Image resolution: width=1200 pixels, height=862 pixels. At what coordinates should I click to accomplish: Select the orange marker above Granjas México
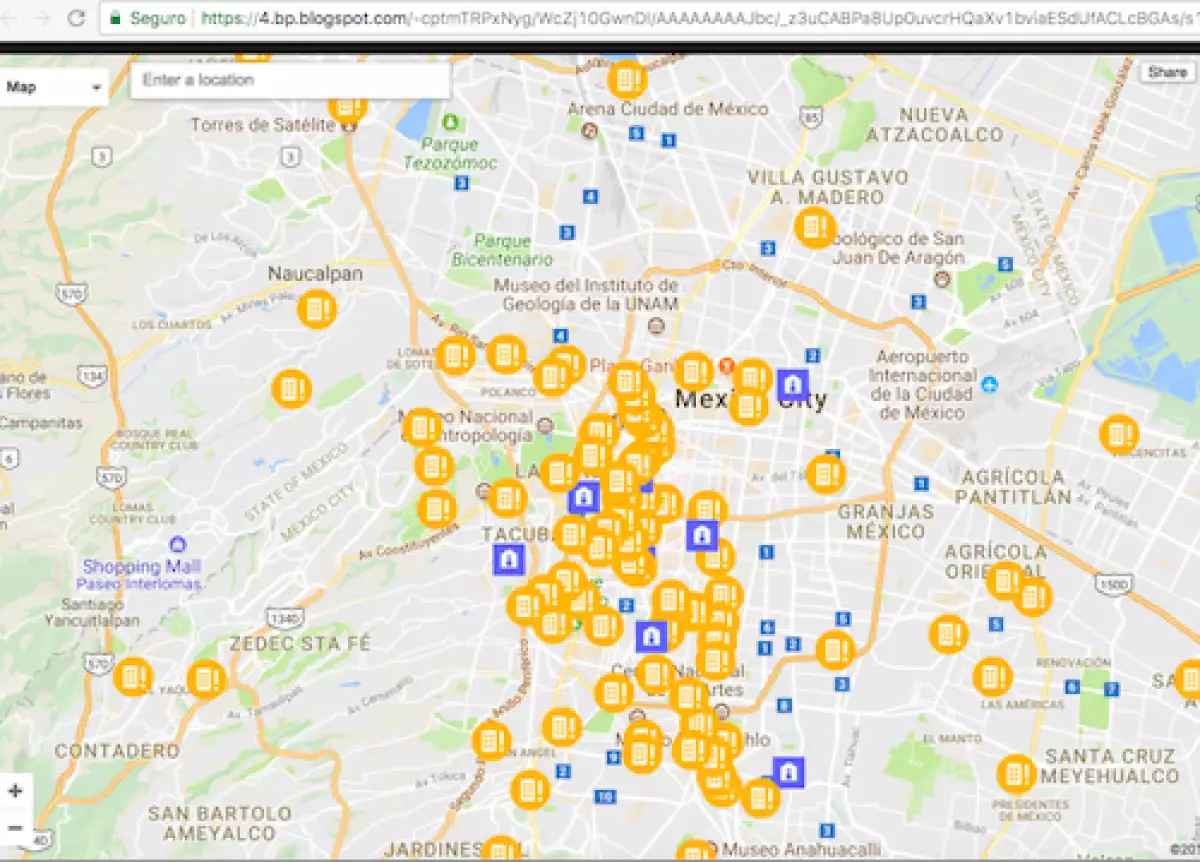(x=826, y=473)
